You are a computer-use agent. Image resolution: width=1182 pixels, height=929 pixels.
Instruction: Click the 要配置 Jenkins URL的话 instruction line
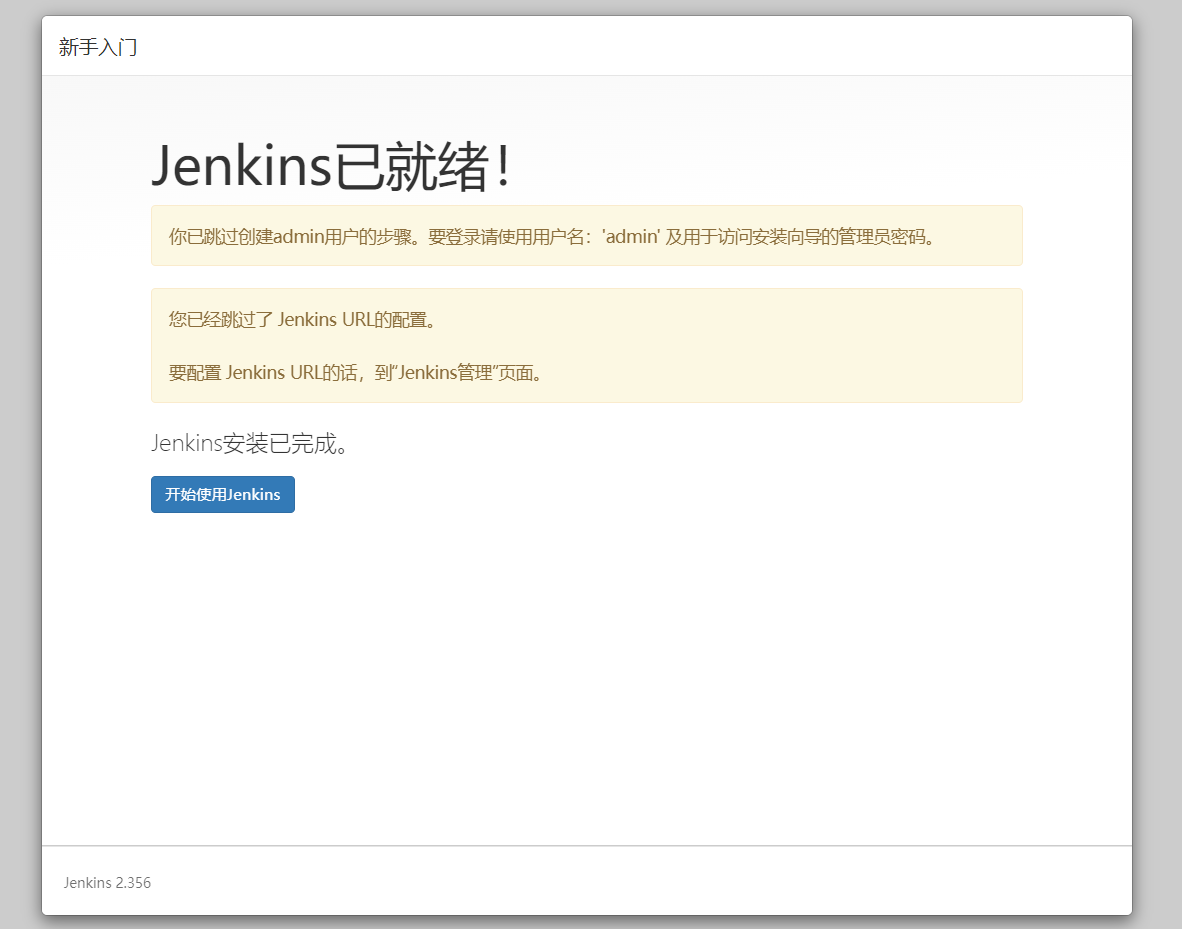pos(355,373)
